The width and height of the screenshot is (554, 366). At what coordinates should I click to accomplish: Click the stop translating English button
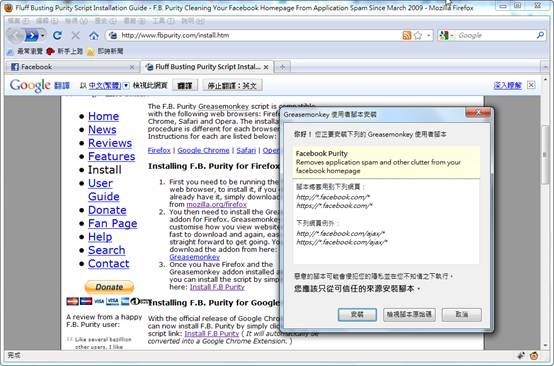(x=232, y=85)
